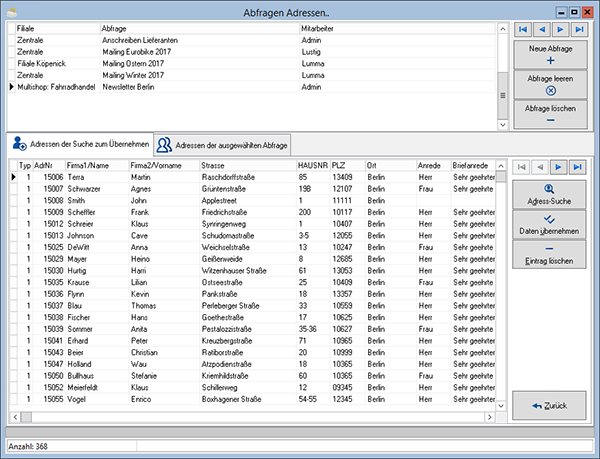This screenshot has width=600, height=459.
Task: Click the down arrow of the address grid scrollbar
Action: [501, 406]
